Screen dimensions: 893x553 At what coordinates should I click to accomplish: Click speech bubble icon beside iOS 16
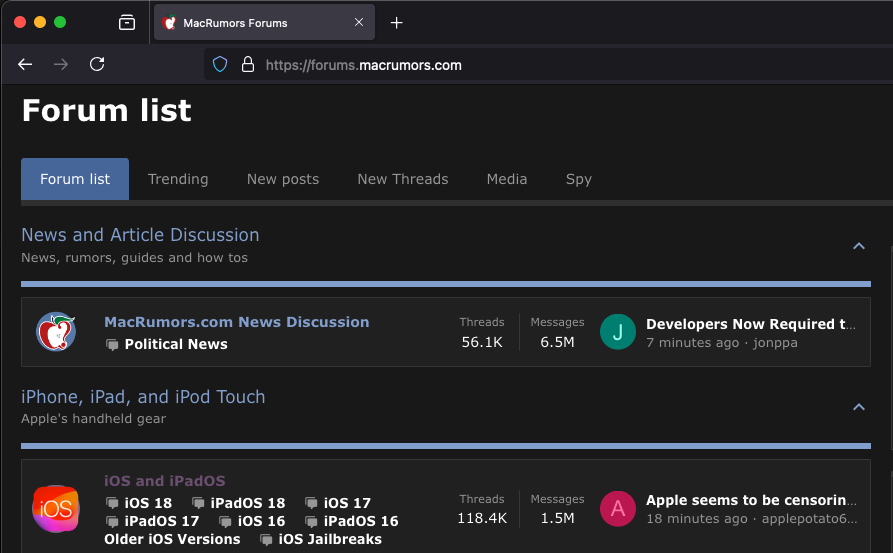pyautogui.click(x=226, y=521)
